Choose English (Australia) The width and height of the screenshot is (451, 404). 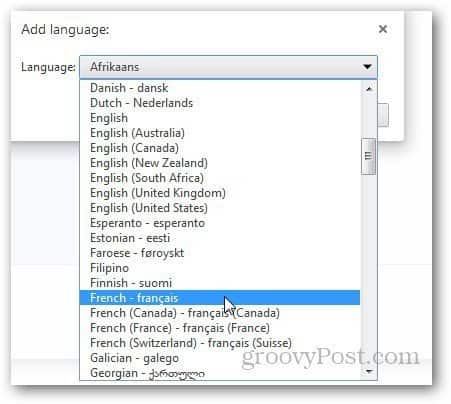(220, 133)
